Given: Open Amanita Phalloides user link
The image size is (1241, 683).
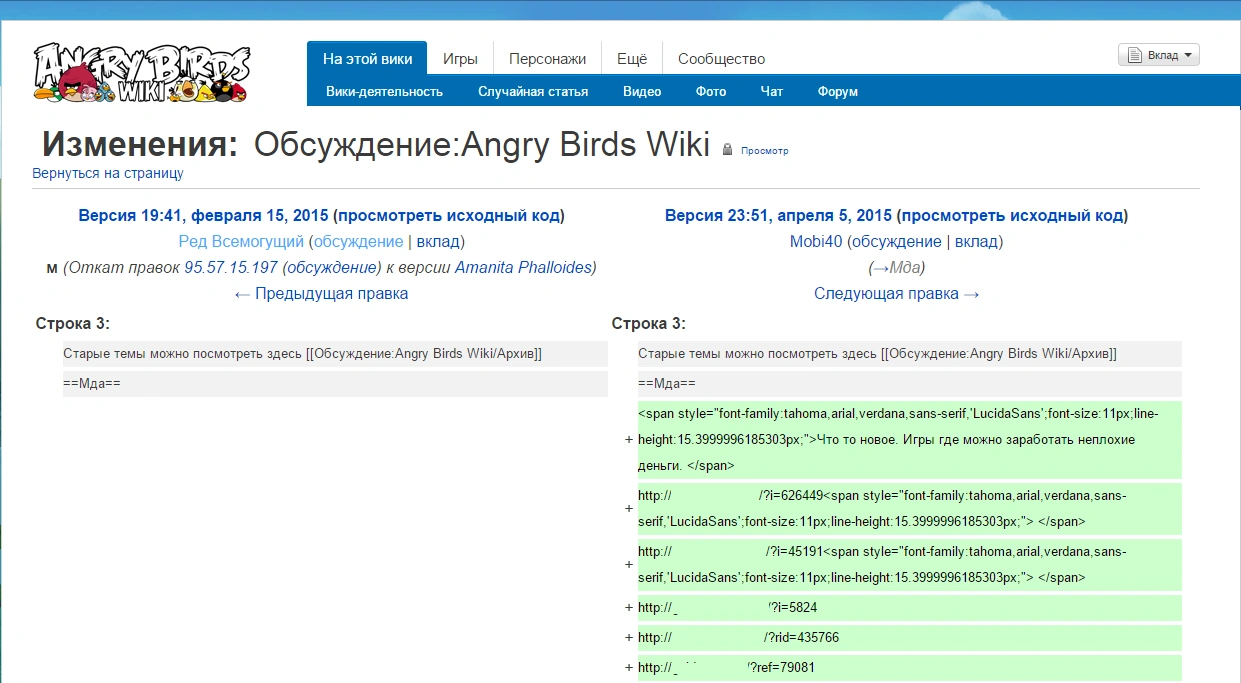Looking at the screenshot, I should pos(523,267).
